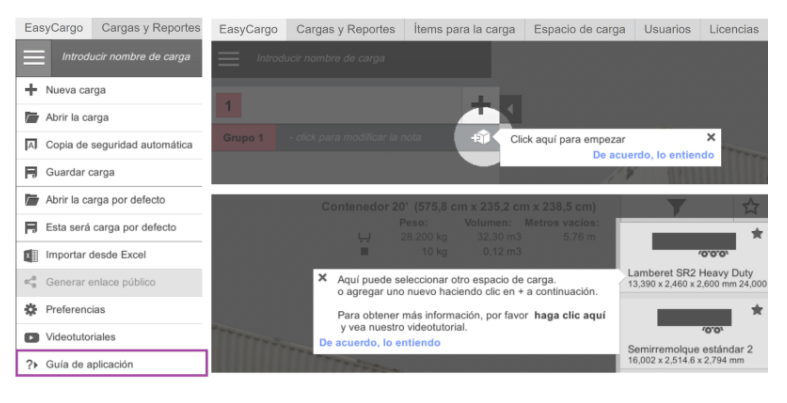Collapse panel with the left arrow

pos(512,106)
